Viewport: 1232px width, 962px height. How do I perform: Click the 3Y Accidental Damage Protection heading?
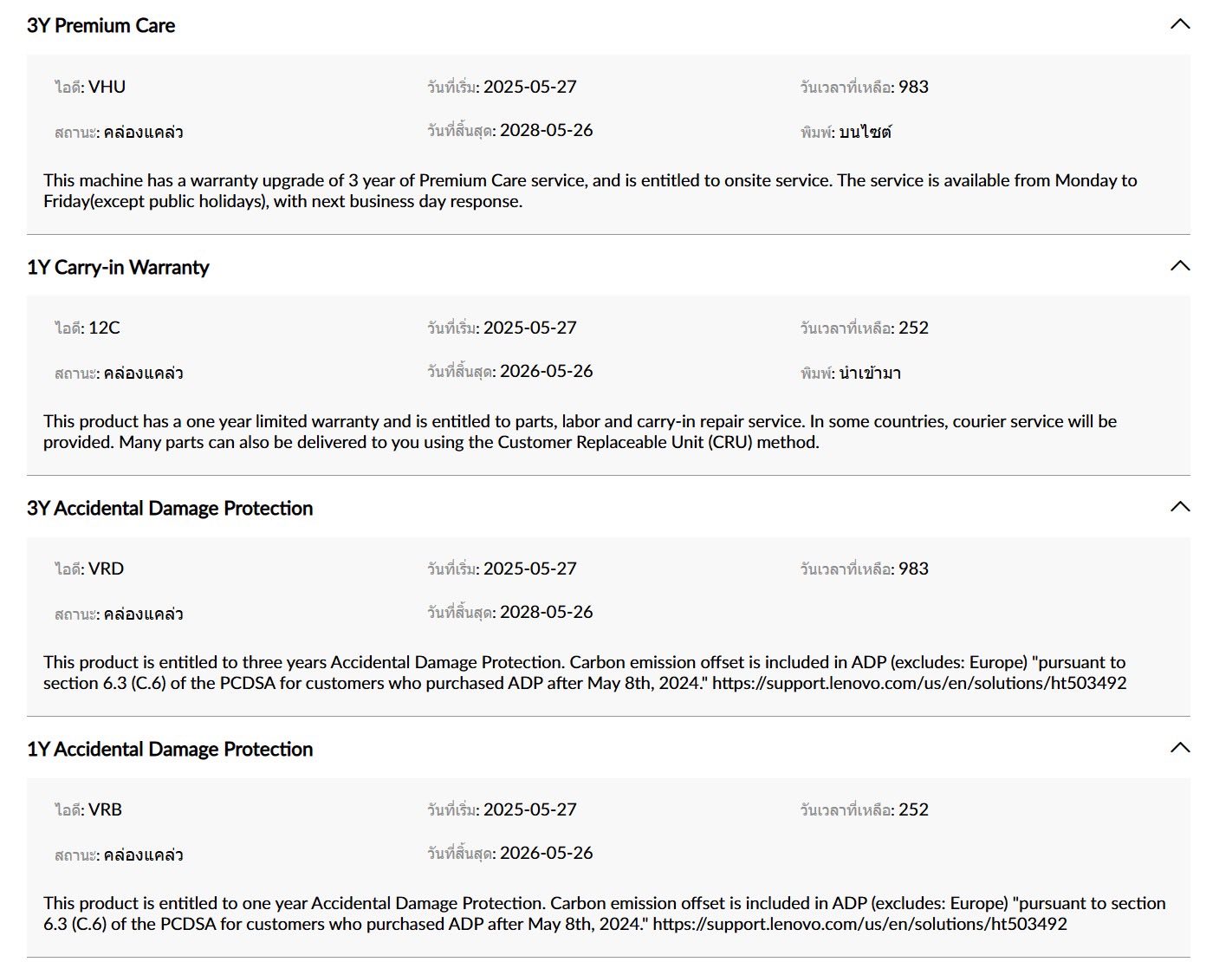pos(170,508)
